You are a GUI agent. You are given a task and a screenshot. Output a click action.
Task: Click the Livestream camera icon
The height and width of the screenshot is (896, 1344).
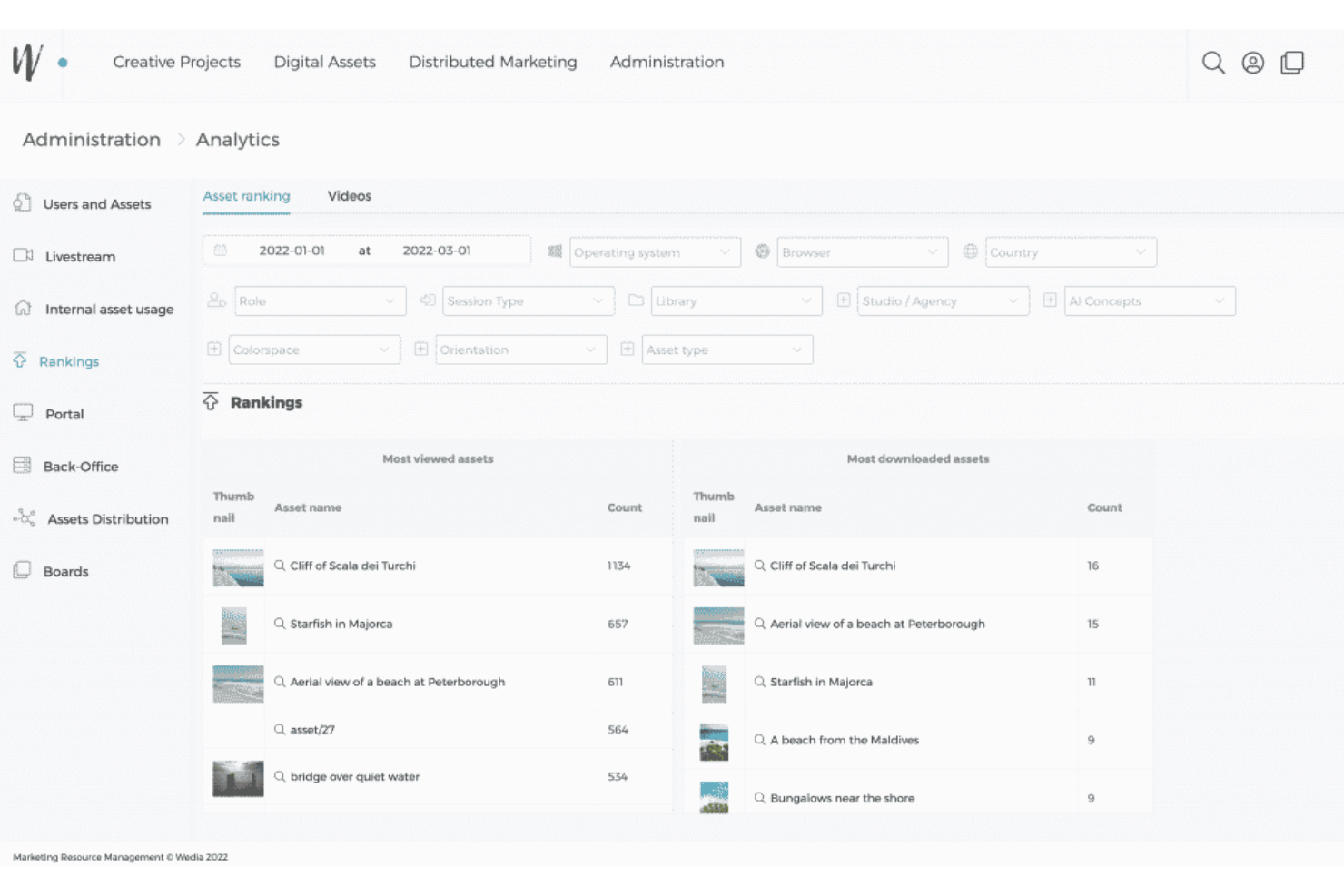pos(23,256)
